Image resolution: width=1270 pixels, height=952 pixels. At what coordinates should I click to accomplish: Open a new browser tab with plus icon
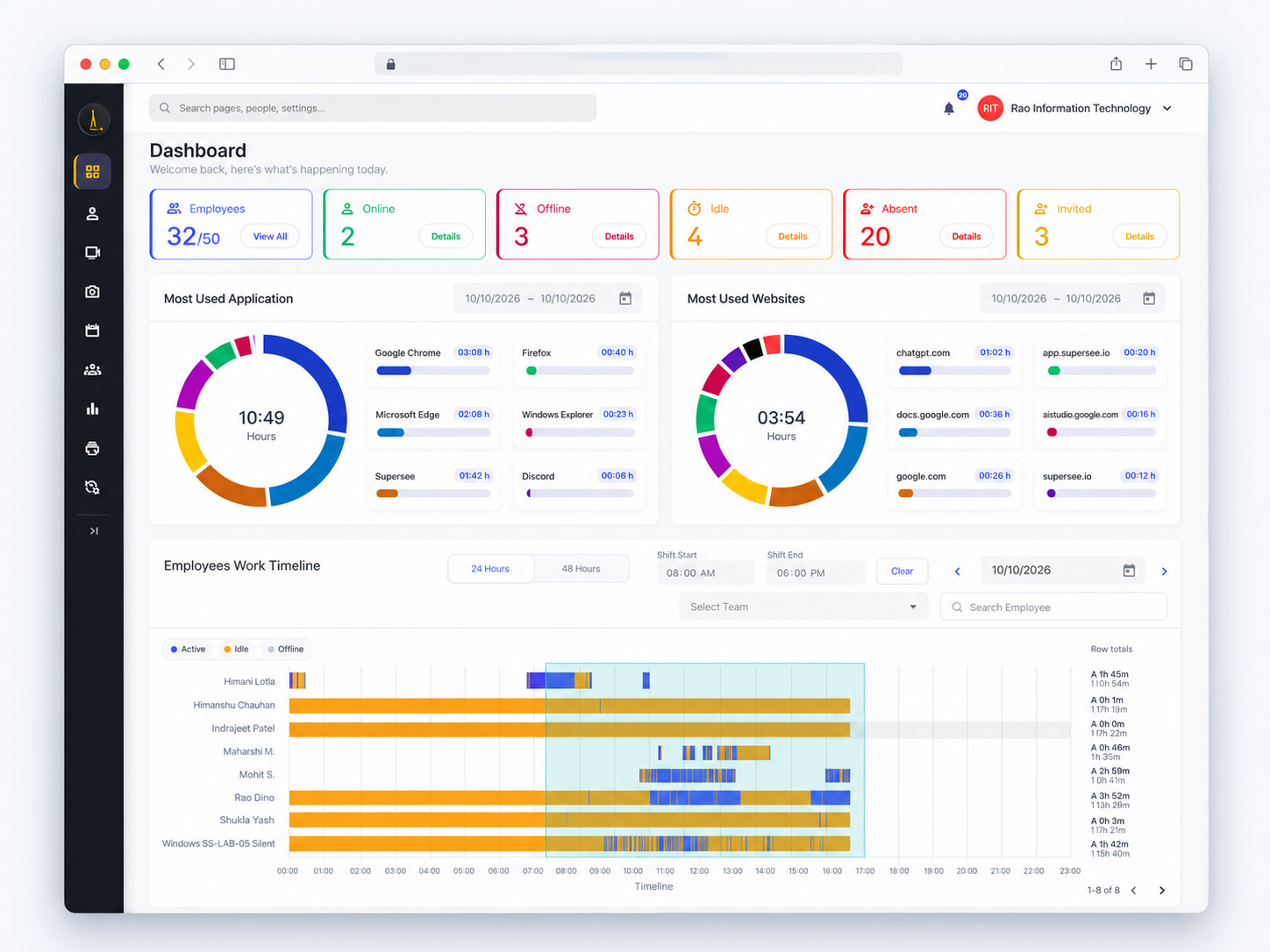click(x=1151, y=64)
